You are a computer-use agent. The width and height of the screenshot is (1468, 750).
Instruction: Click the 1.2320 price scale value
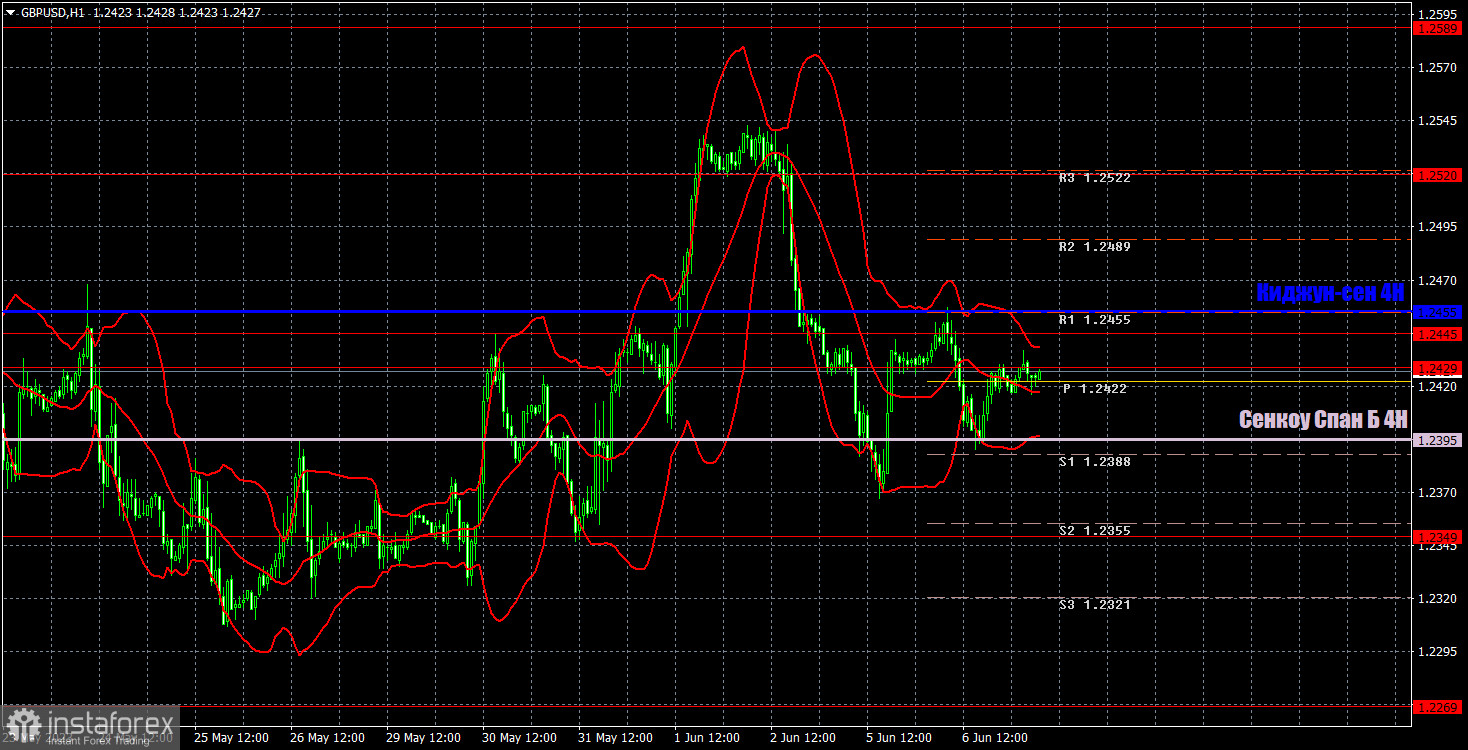1438,599
